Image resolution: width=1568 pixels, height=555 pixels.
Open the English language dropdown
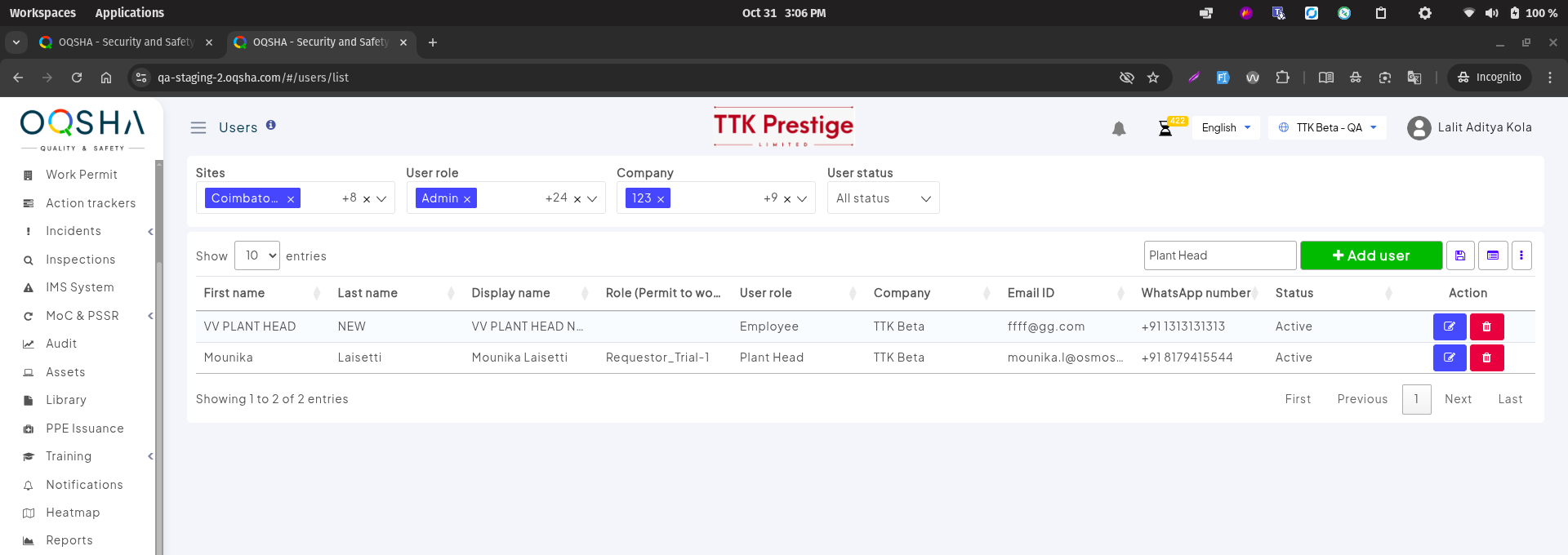[1226, 128]
